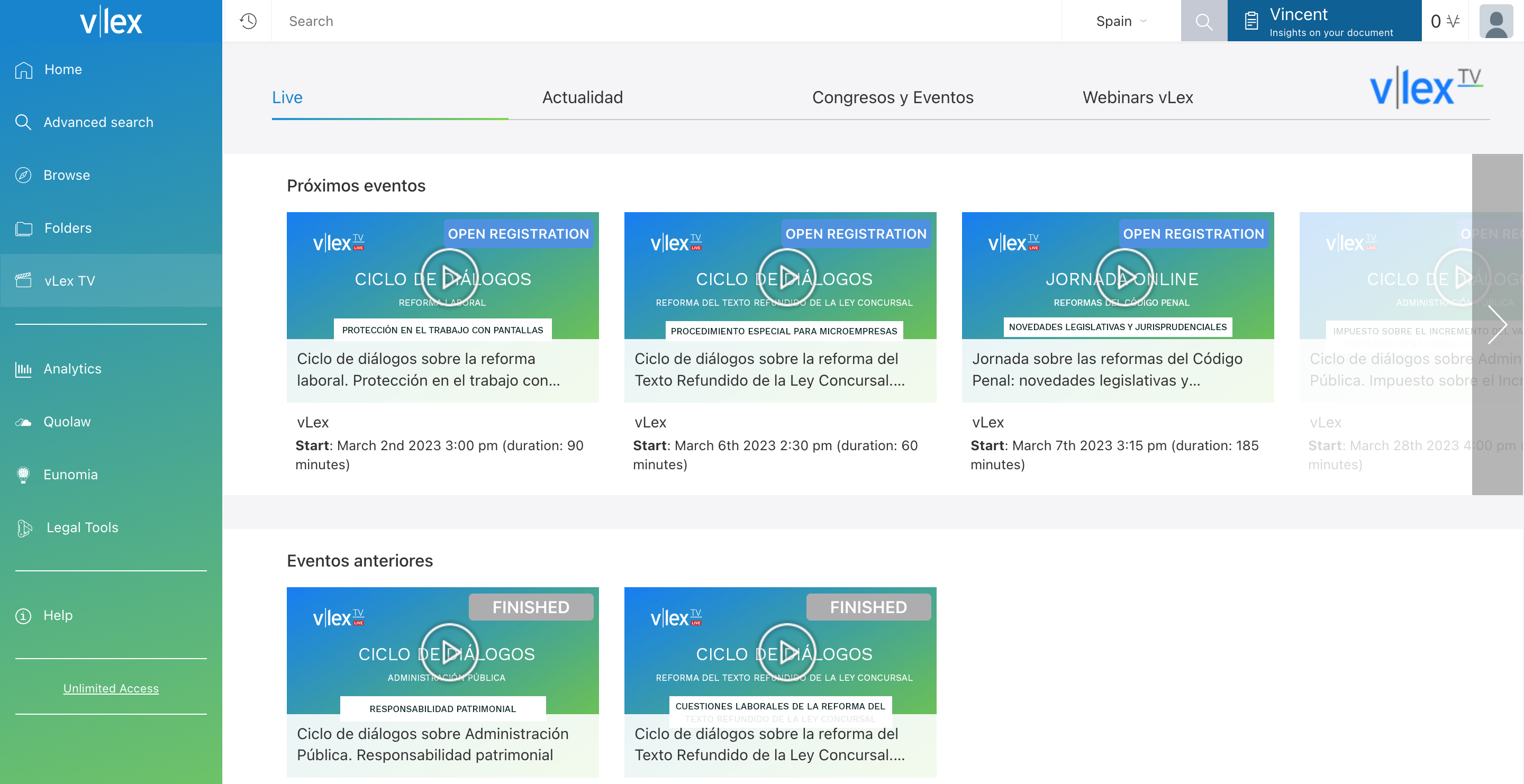Play the Jornada Online Código Penal video
1524x784 pixels.
point(1124,277)
